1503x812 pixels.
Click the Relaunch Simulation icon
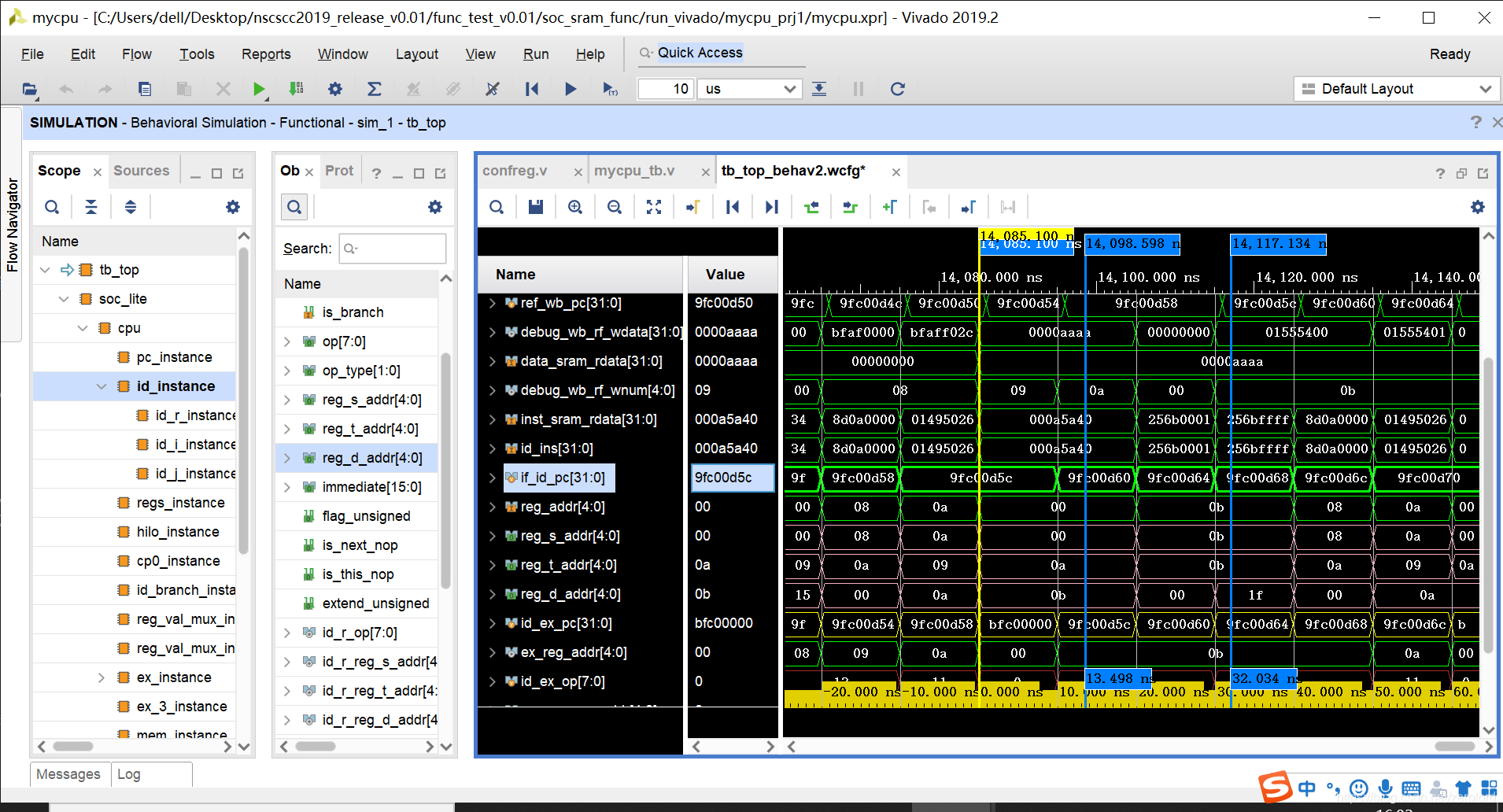[897, 89]
